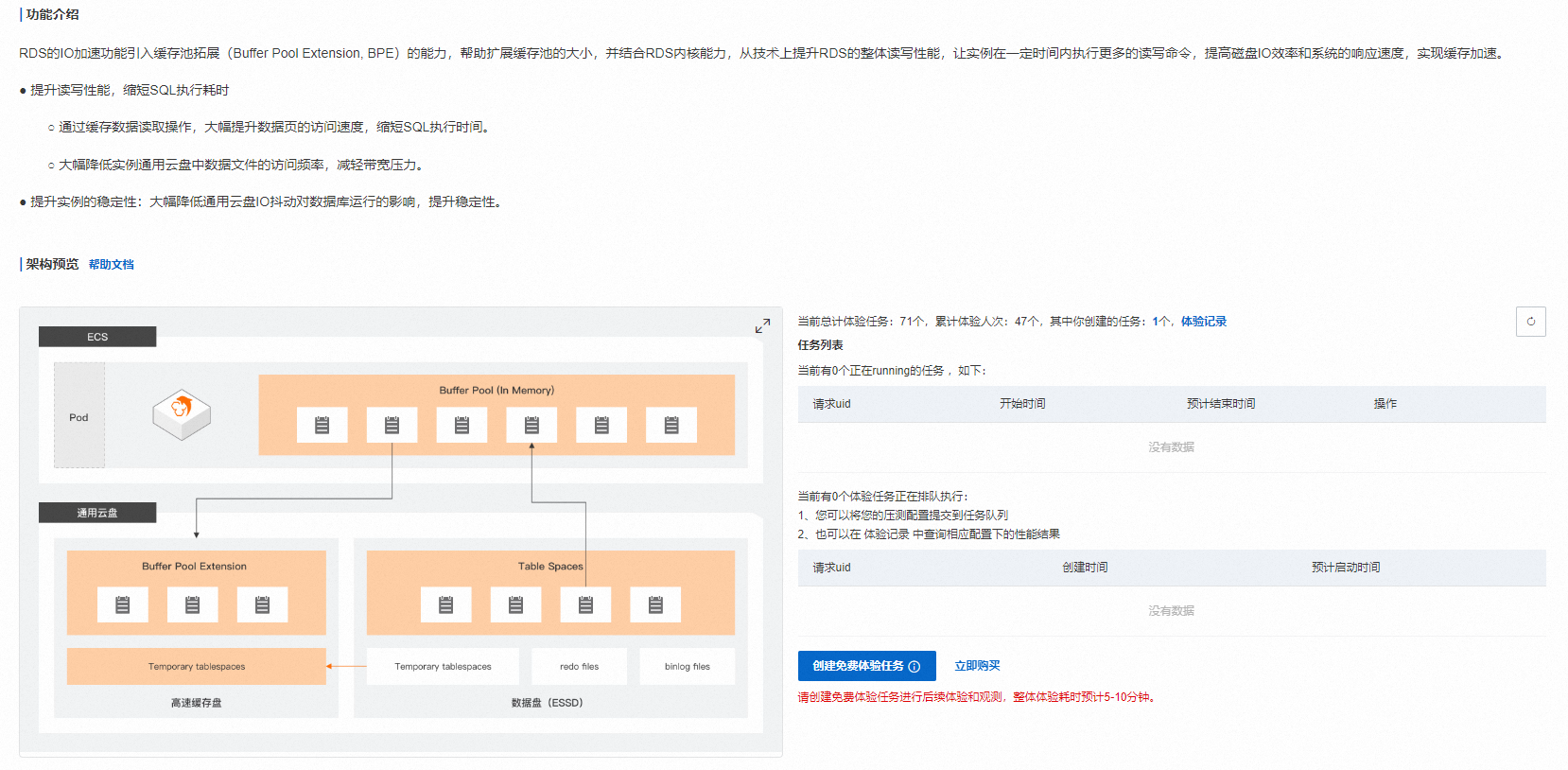Screen dimensions: 1568x770
Task: Expand the architecture diagram to fullscreen
Action: 762,326
